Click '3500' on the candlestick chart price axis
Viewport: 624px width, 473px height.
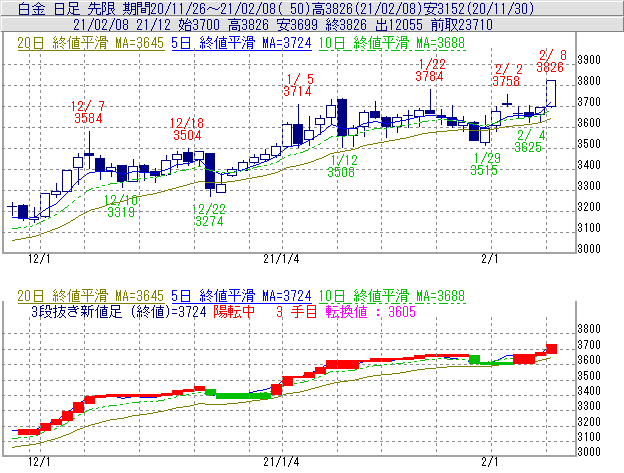click(589, 144)
